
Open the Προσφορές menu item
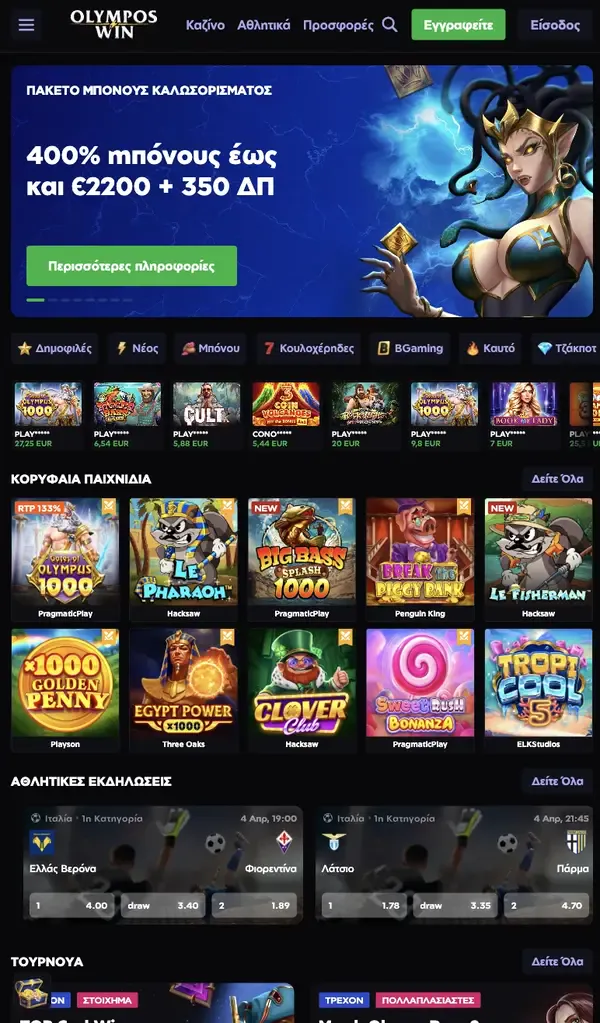pos(338,25)
